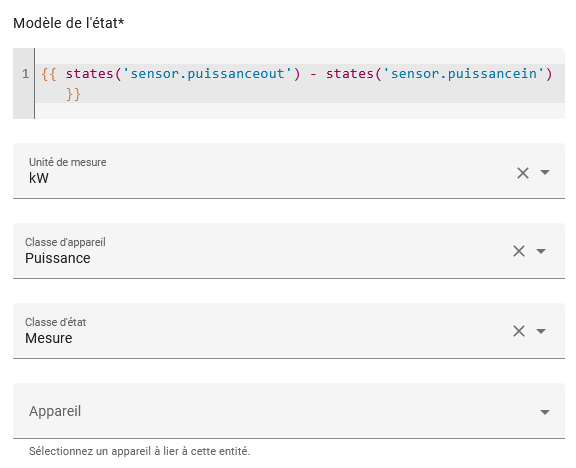576x468 pixels.
Task: Clear the Classe d'appareil selection
Action: coord(519,251)
